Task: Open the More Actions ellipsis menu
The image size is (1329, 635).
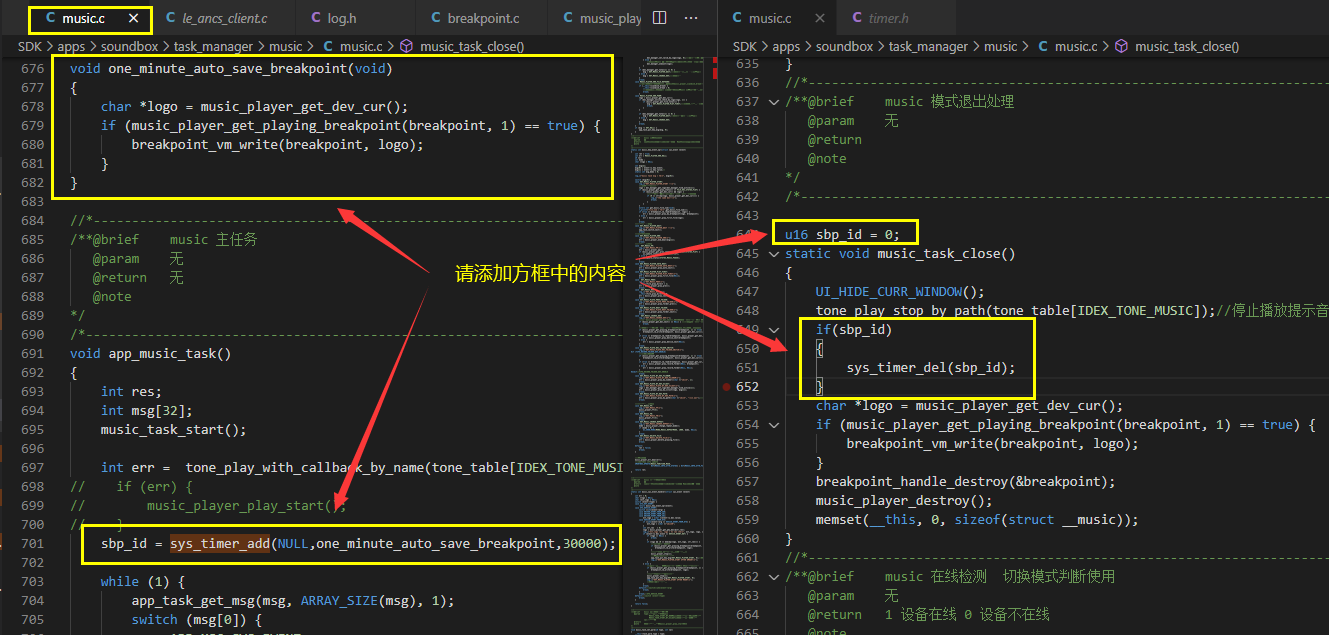Action: point(691,18)
